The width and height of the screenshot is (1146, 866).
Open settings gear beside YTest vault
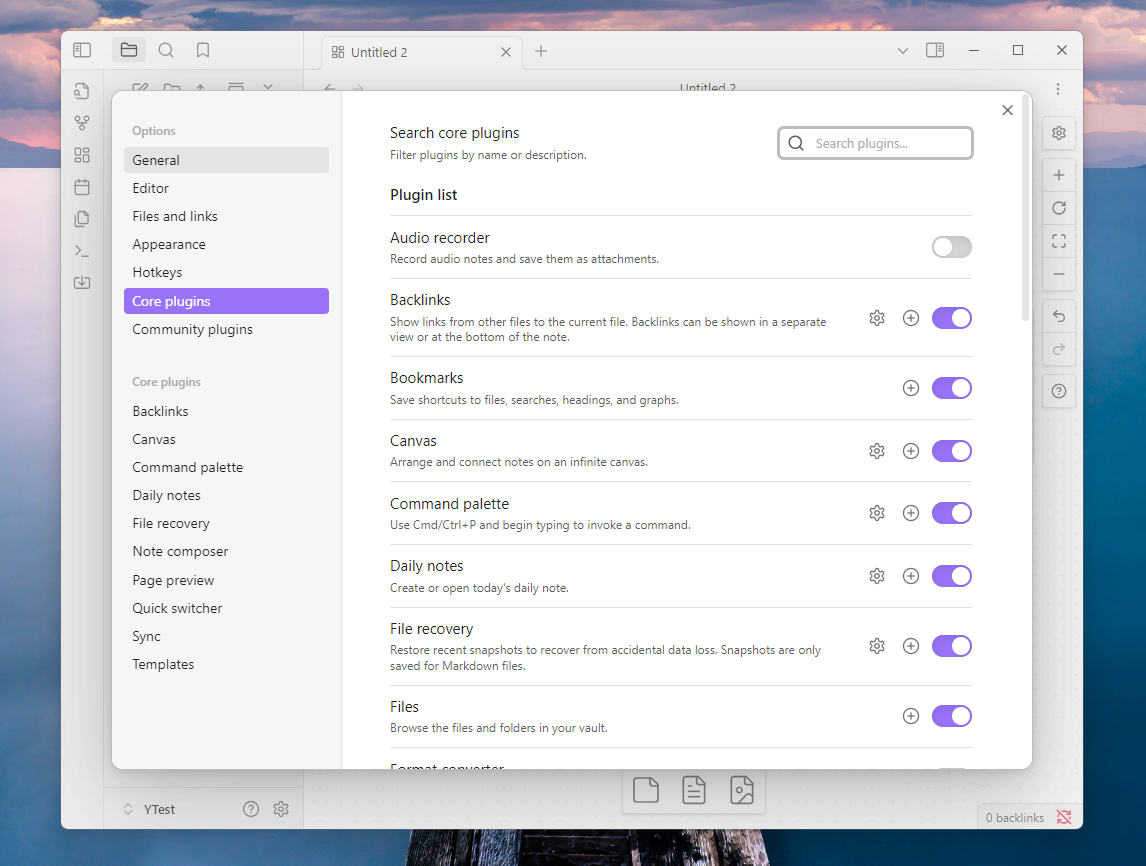281,809
